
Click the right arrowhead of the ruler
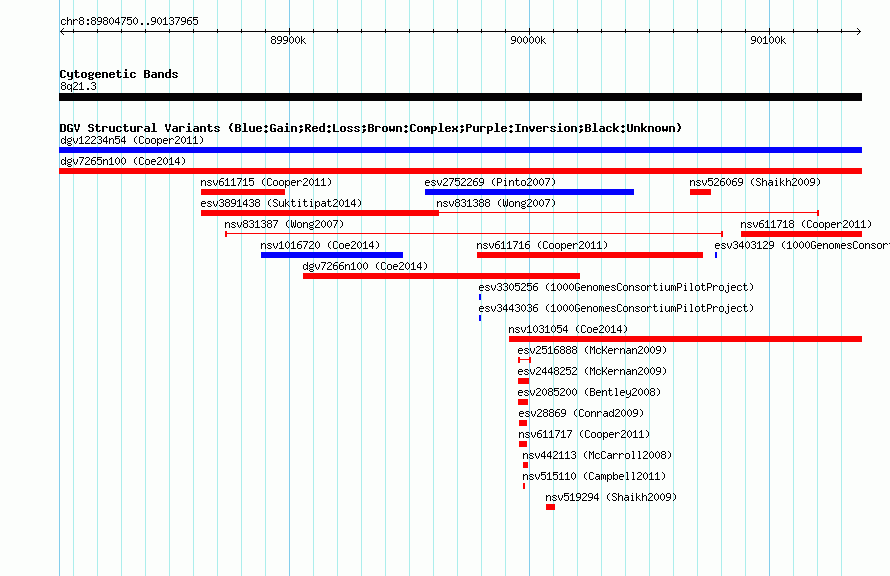pos(859,32)
